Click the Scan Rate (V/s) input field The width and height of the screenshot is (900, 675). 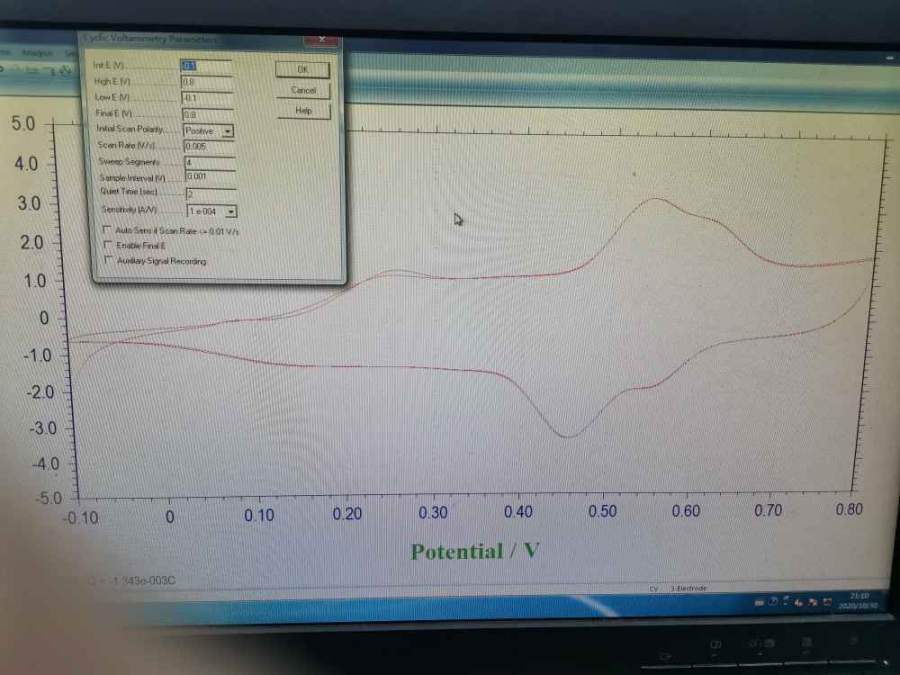[x=210, y=146]
